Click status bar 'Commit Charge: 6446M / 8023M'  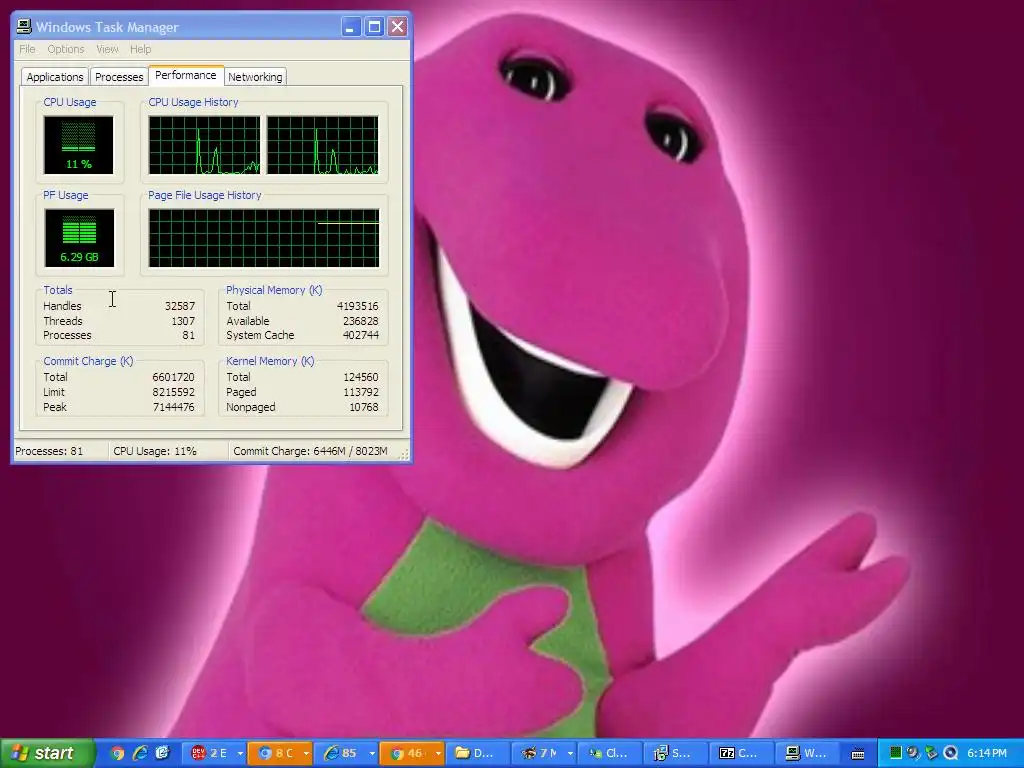pos(310,451)
